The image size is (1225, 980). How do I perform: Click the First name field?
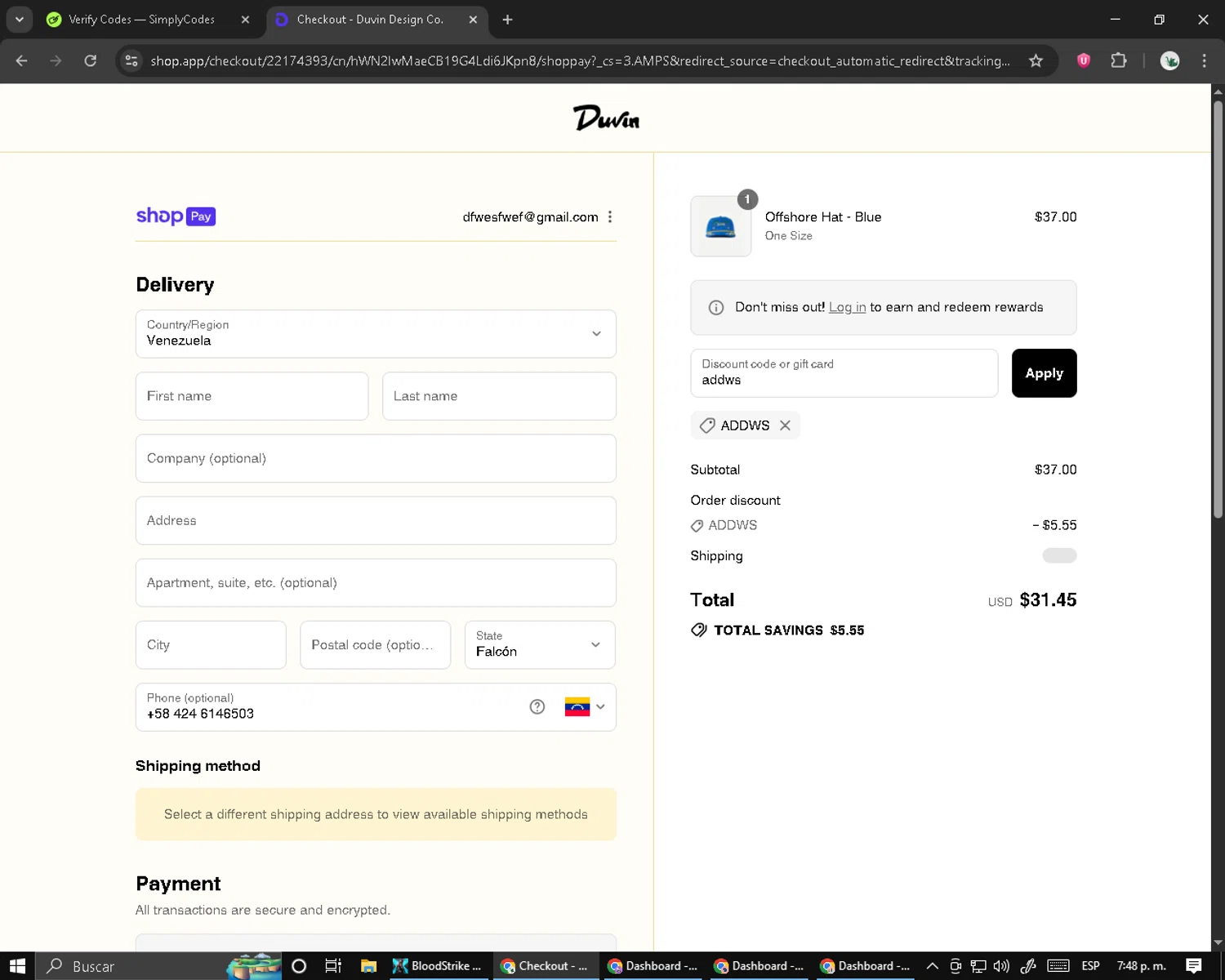point(252,396)
